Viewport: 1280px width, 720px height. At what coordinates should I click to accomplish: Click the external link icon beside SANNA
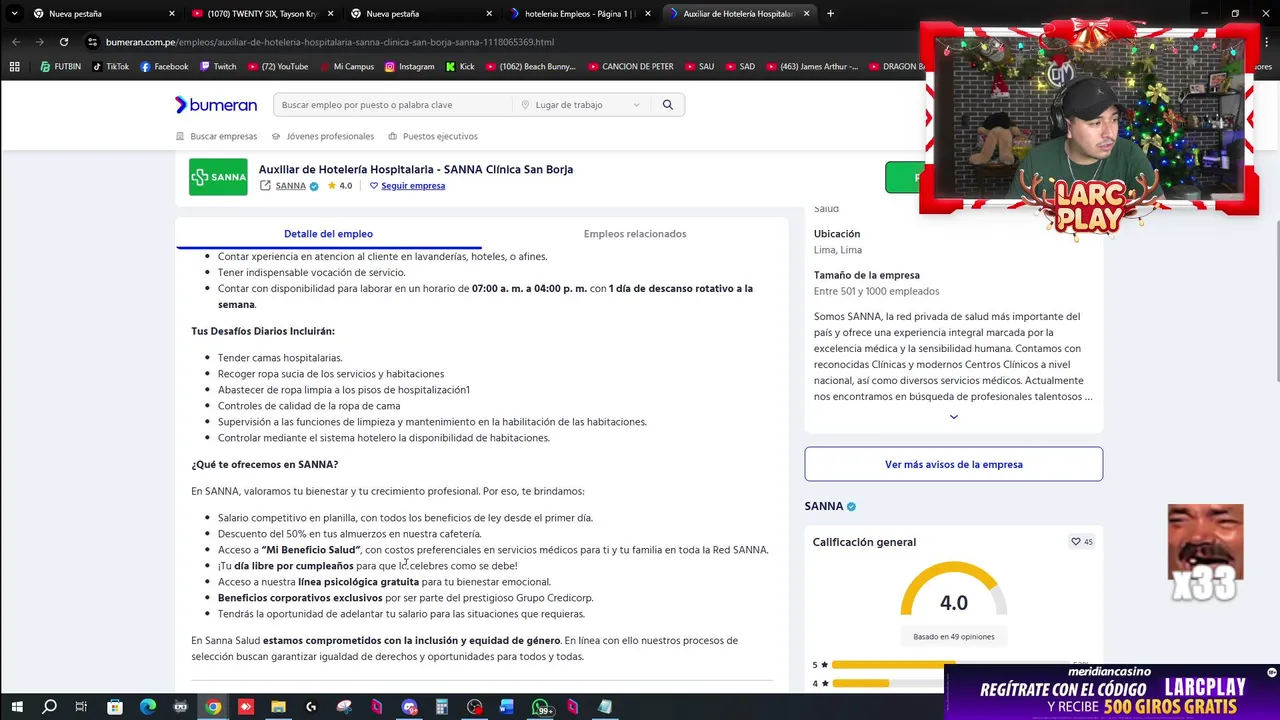coord(265,186)
